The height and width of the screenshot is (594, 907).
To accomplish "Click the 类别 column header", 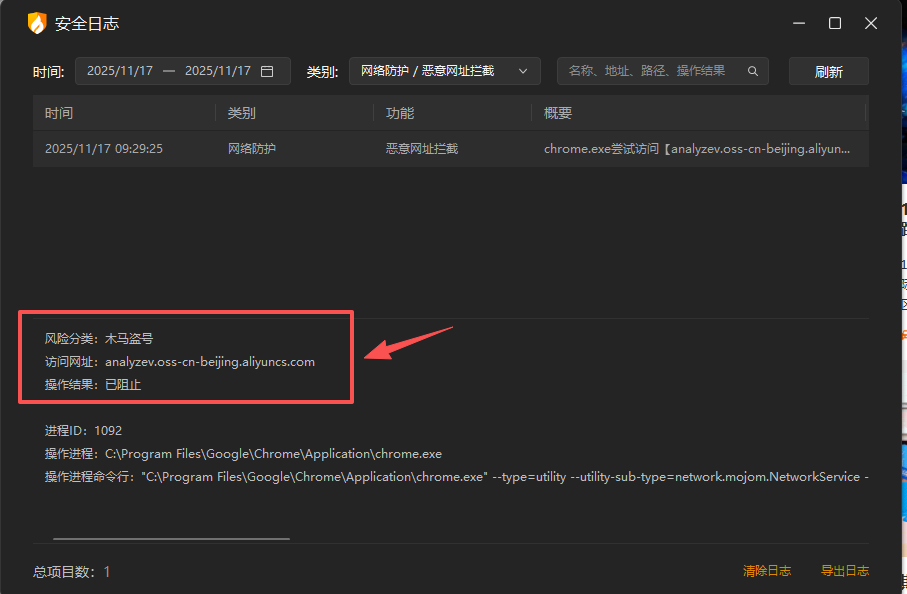I will pos(241,113).
